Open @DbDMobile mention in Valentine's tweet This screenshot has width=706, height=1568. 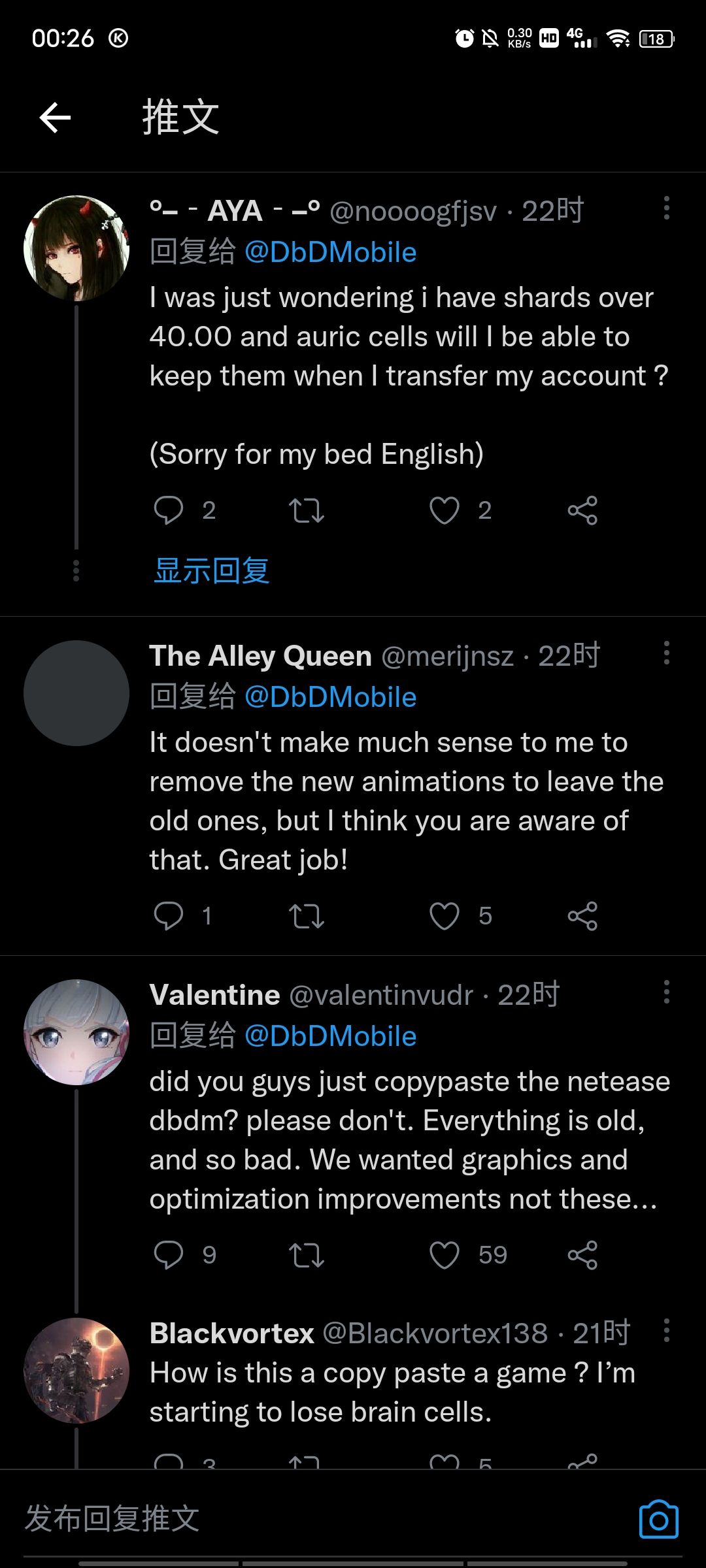[330, 1036]
